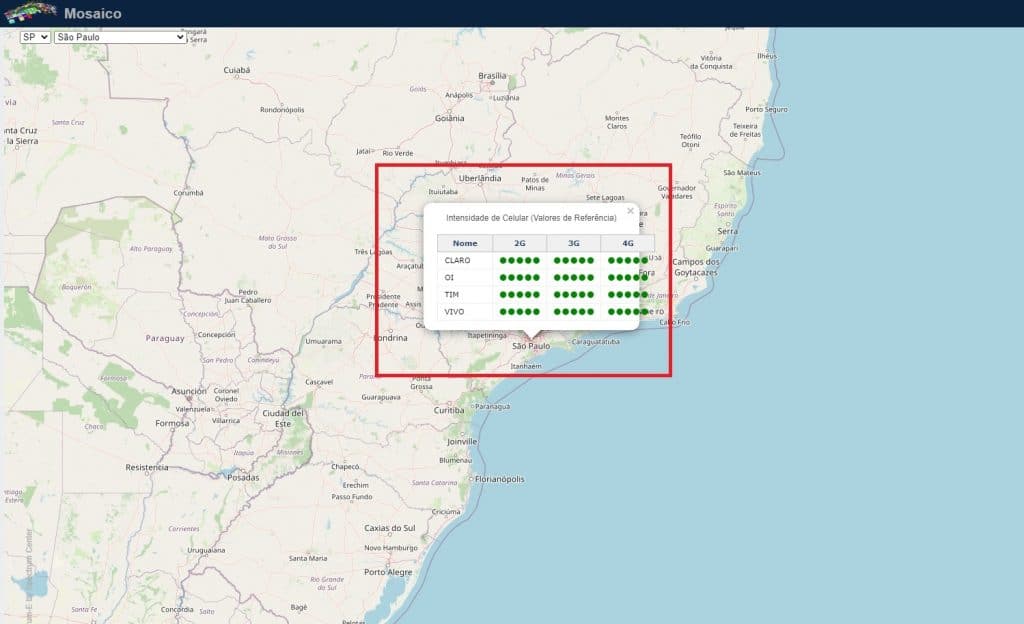The width and height of the screenshot is (1024, 624).
Task: Click Cuiabá on the map
Action: pyautogui.click(x=236, y=70)
